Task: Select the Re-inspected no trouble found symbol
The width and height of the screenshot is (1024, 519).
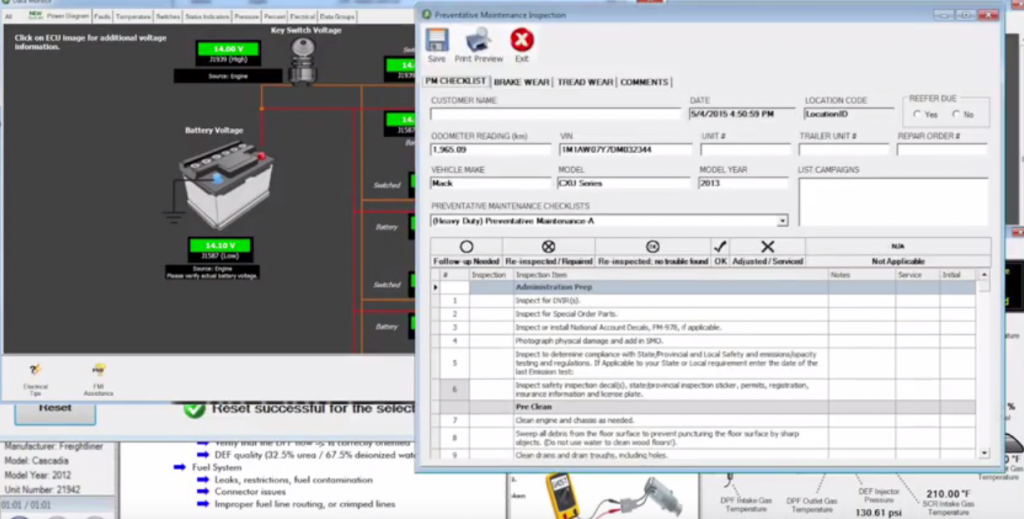Action: pyautogui.click(x=652, y=246)
